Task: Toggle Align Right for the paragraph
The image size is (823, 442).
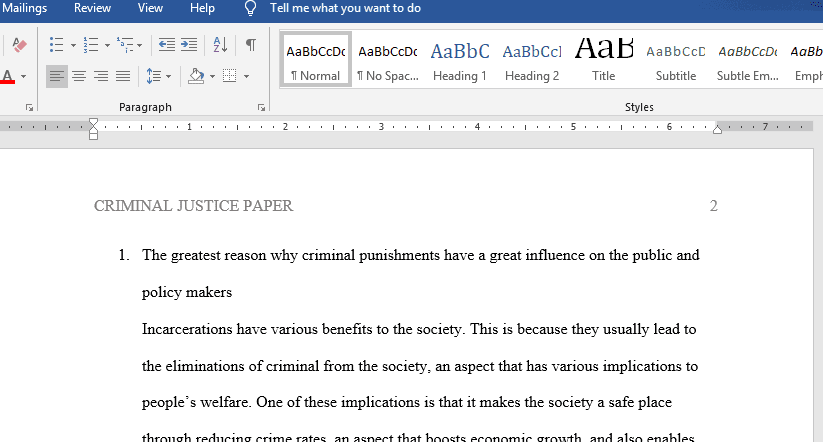Action: pyautogui.click(x=101, y=77)
